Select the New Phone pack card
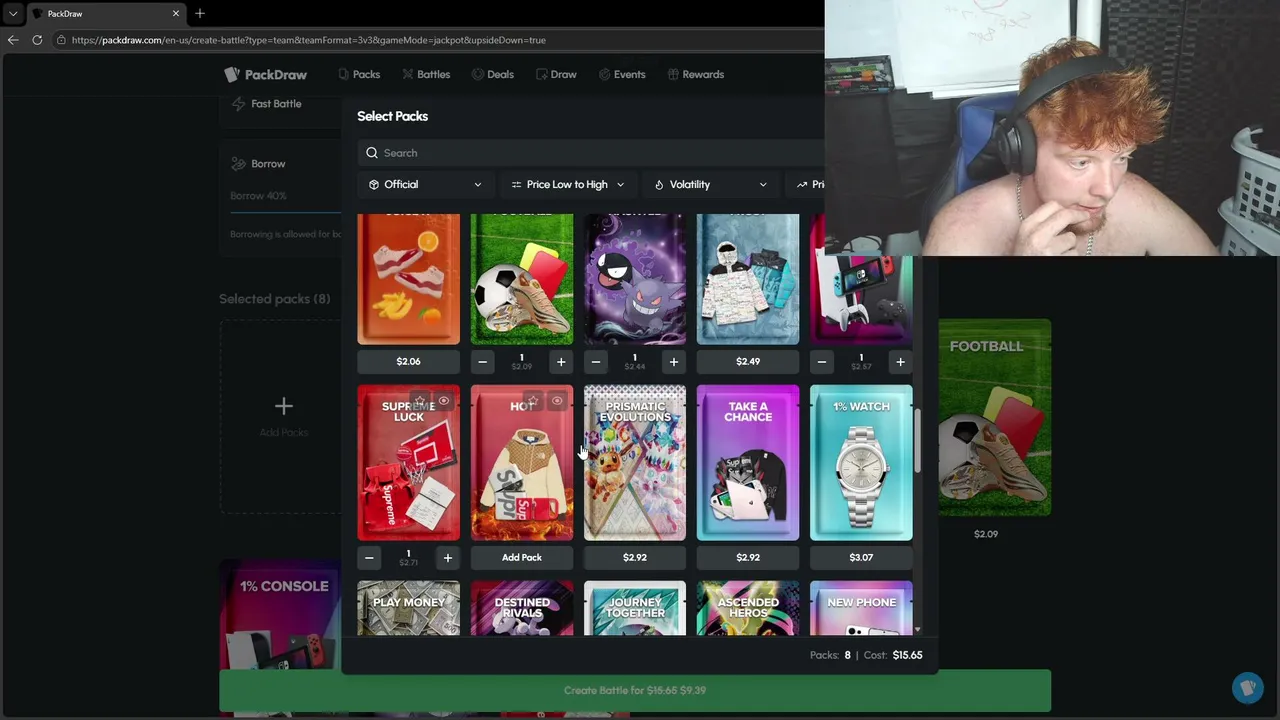1280x720 pixels. pos(861,608)
